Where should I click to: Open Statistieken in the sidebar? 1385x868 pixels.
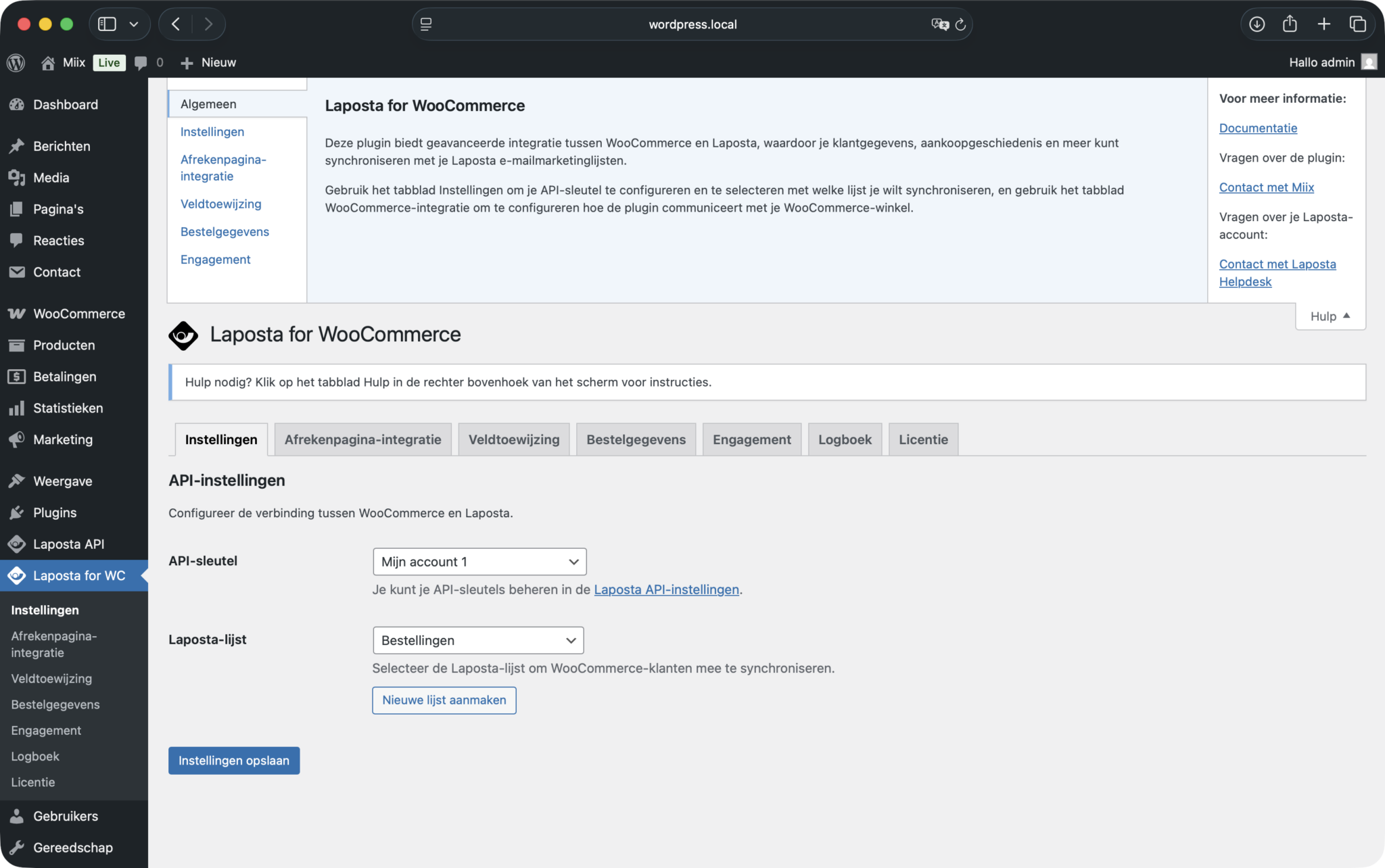(68, 408)
